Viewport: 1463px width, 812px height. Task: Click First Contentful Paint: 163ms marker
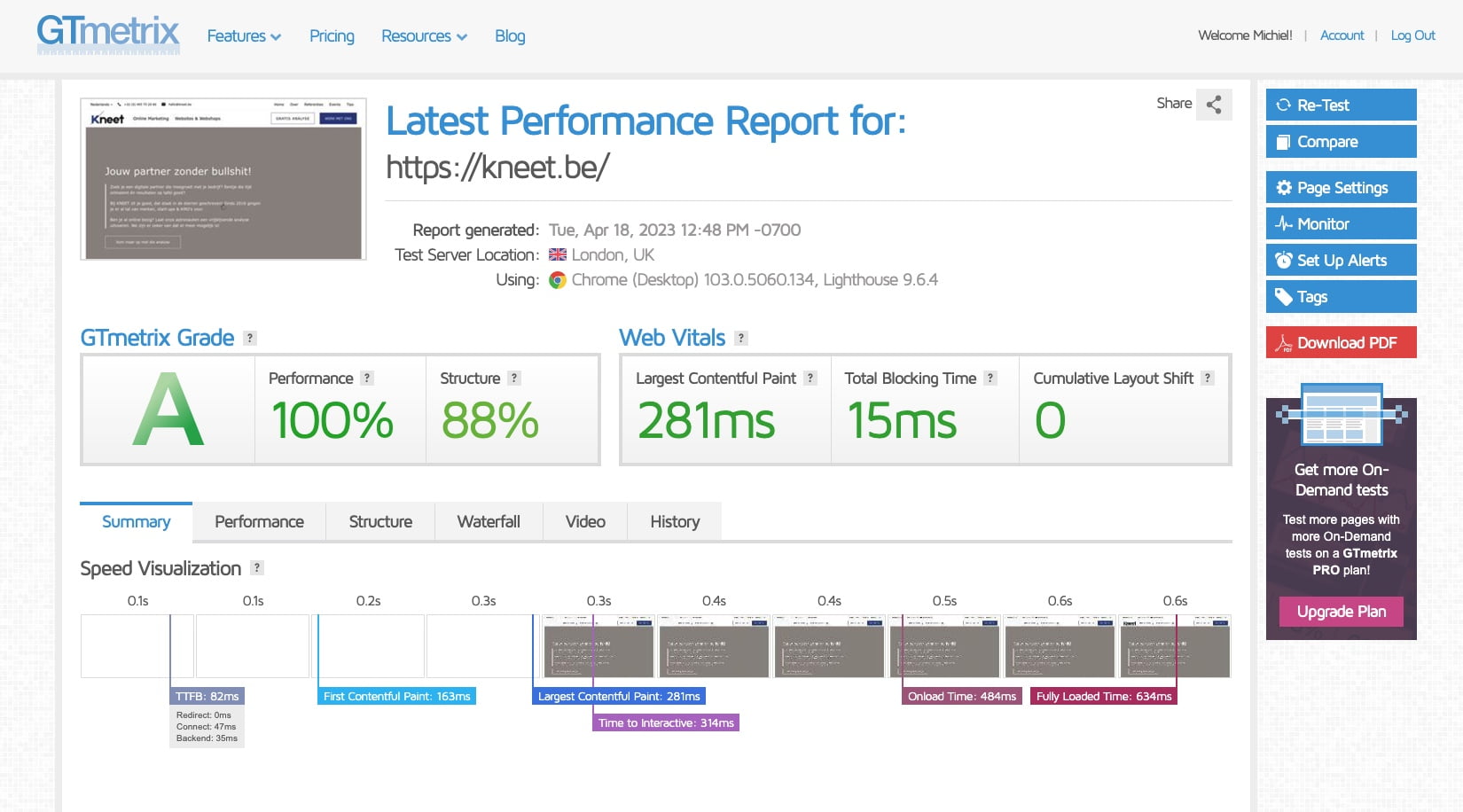[x=397, y=697]
